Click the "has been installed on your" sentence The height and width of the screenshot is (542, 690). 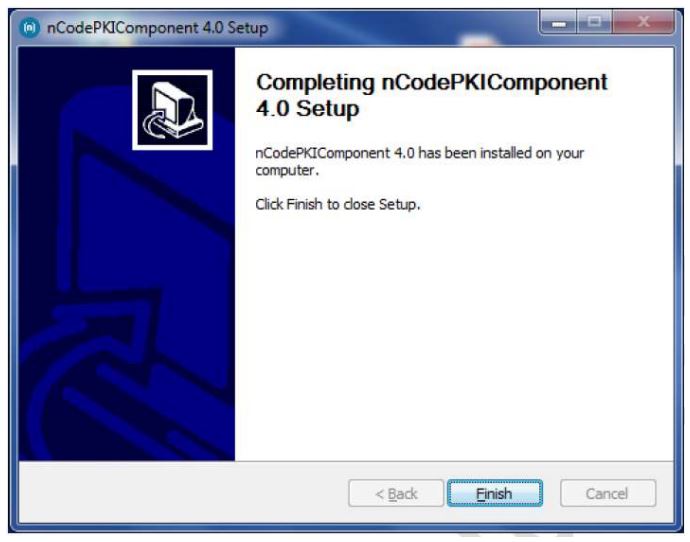pyautogui.click(x=501, y=153)
